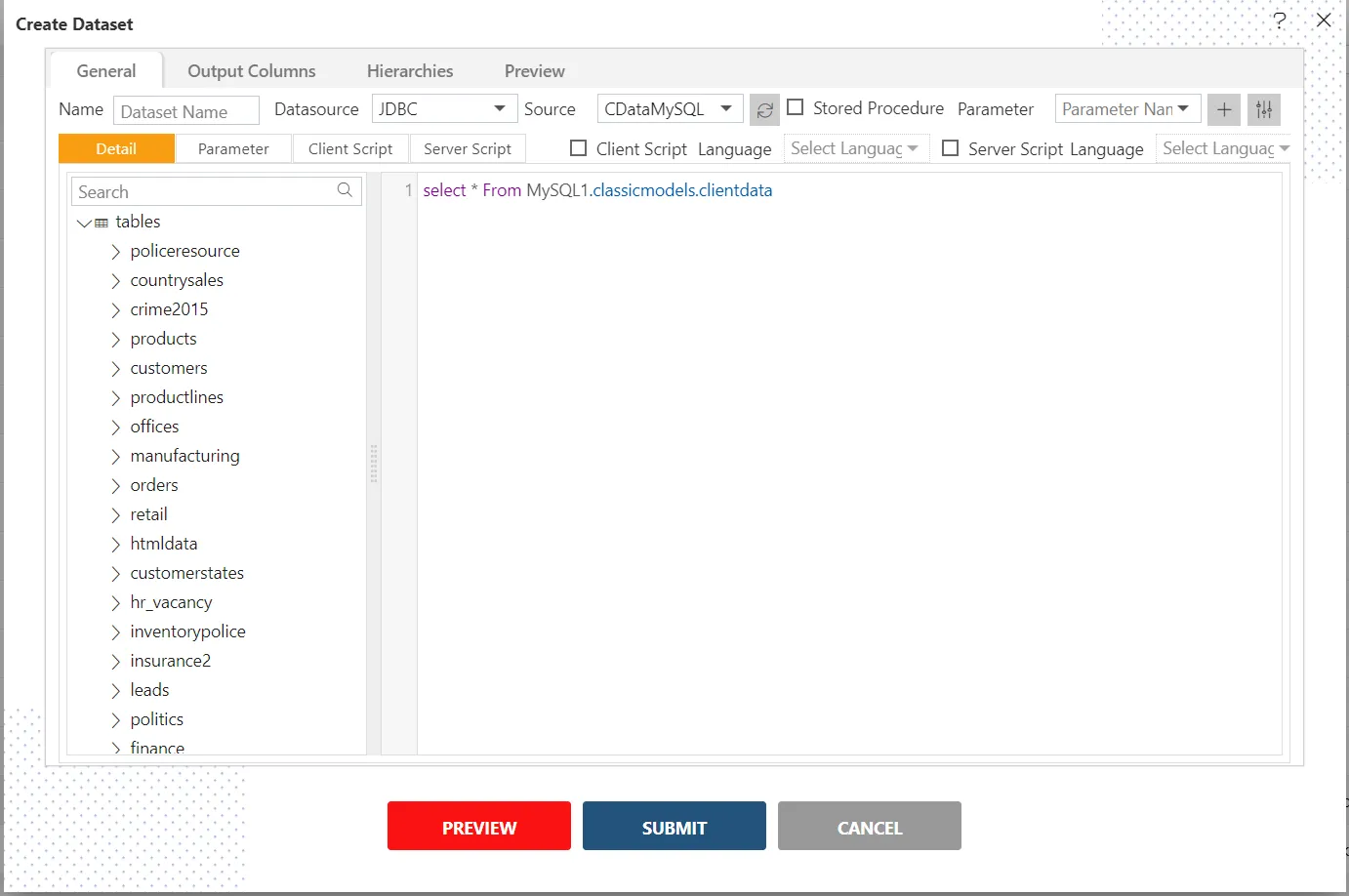1349x896 pixels.
Task: Click the help question mark icon
Action: tap(1280, 20)
